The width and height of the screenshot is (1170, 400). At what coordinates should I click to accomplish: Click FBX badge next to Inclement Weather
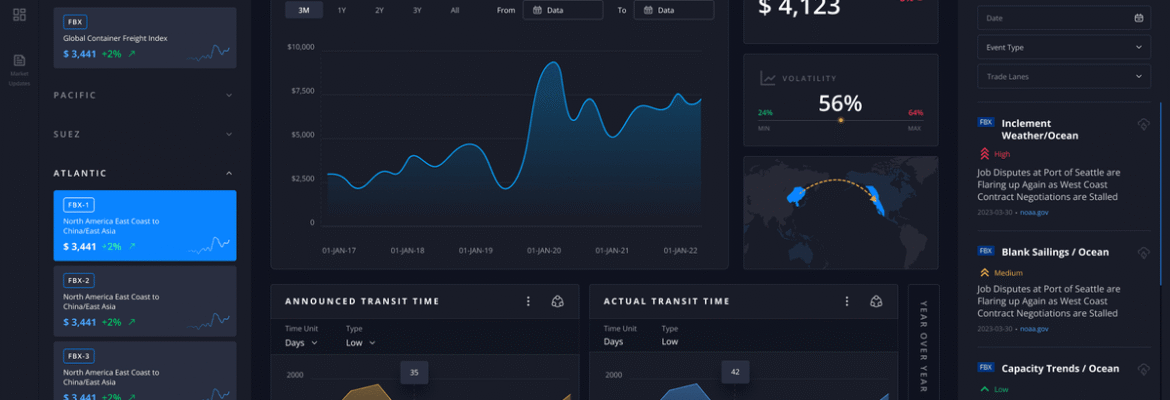point(986,122)
